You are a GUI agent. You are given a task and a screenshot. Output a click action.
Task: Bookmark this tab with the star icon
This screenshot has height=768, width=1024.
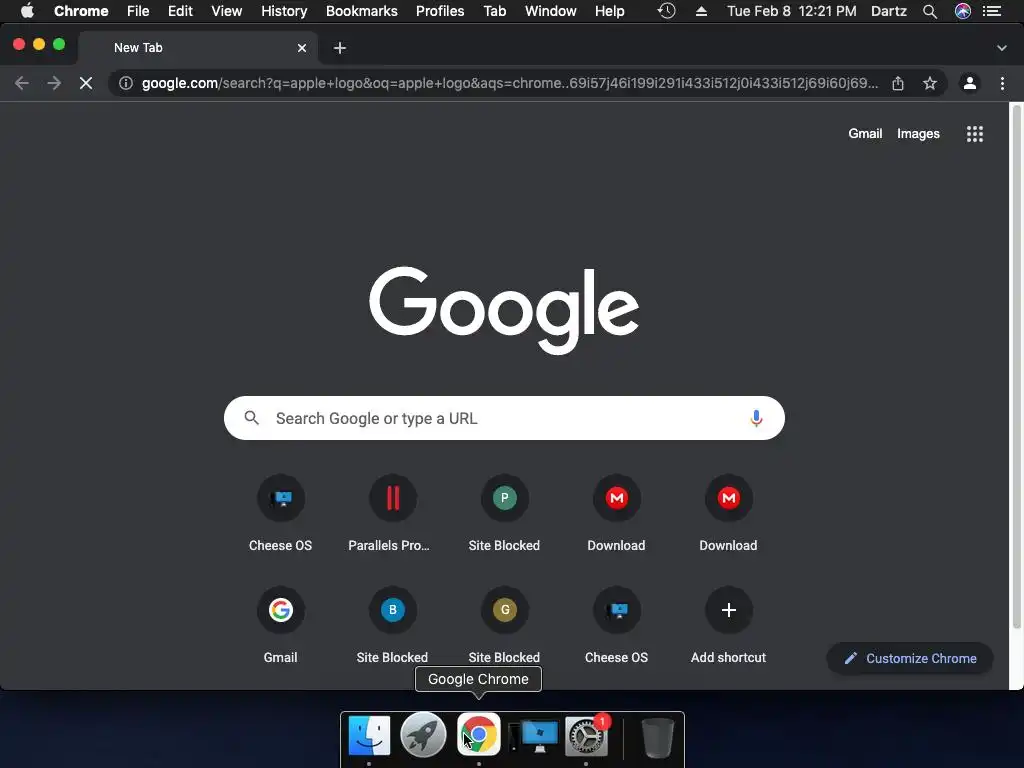point(930,83)
